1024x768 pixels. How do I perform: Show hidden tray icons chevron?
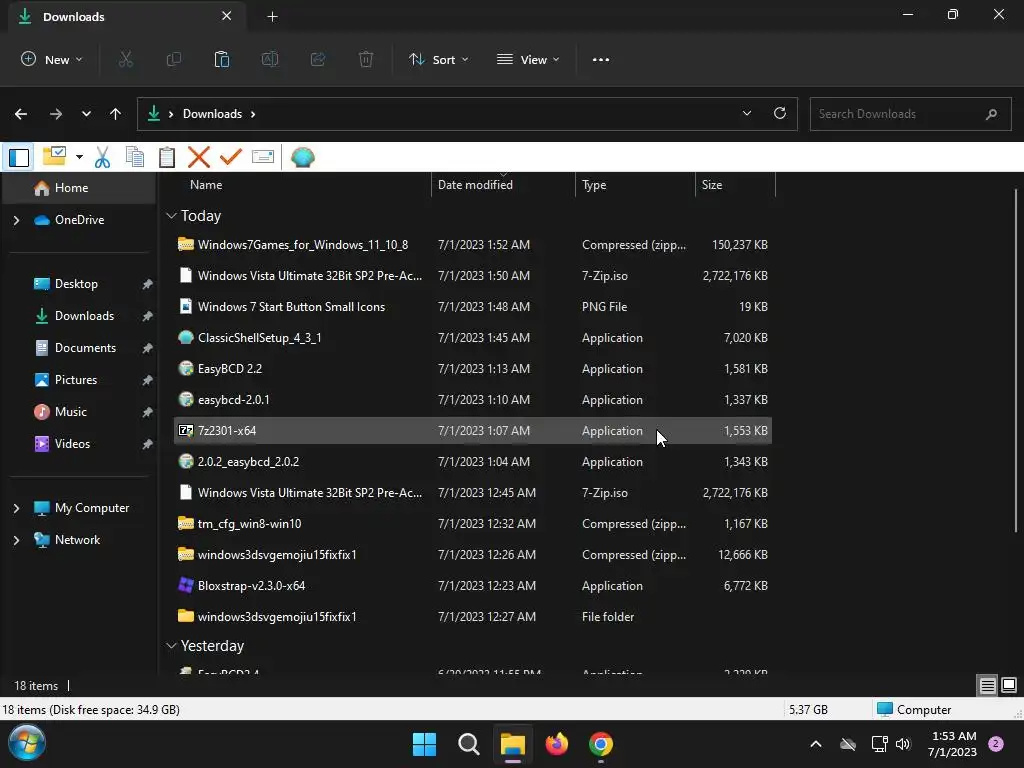816,744
